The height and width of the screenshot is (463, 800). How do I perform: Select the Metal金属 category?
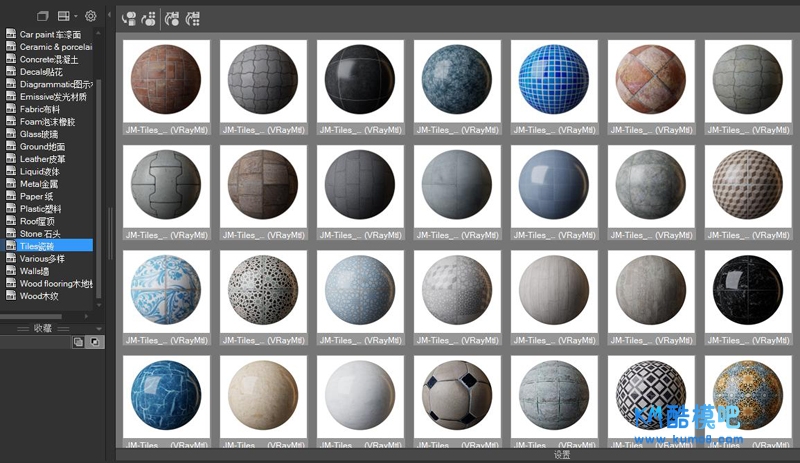tap(39, 184)
